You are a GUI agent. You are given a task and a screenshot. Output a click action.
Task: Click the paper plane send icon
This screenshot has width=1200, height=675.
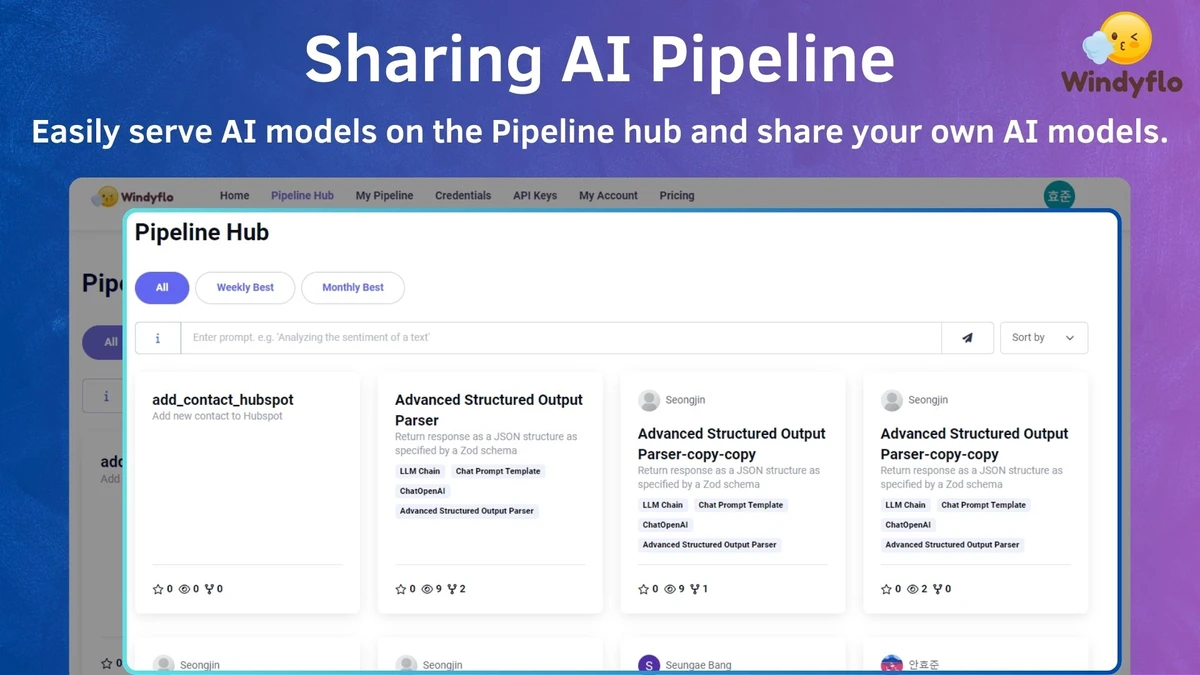pyautogui.click(x=967, y=338)
